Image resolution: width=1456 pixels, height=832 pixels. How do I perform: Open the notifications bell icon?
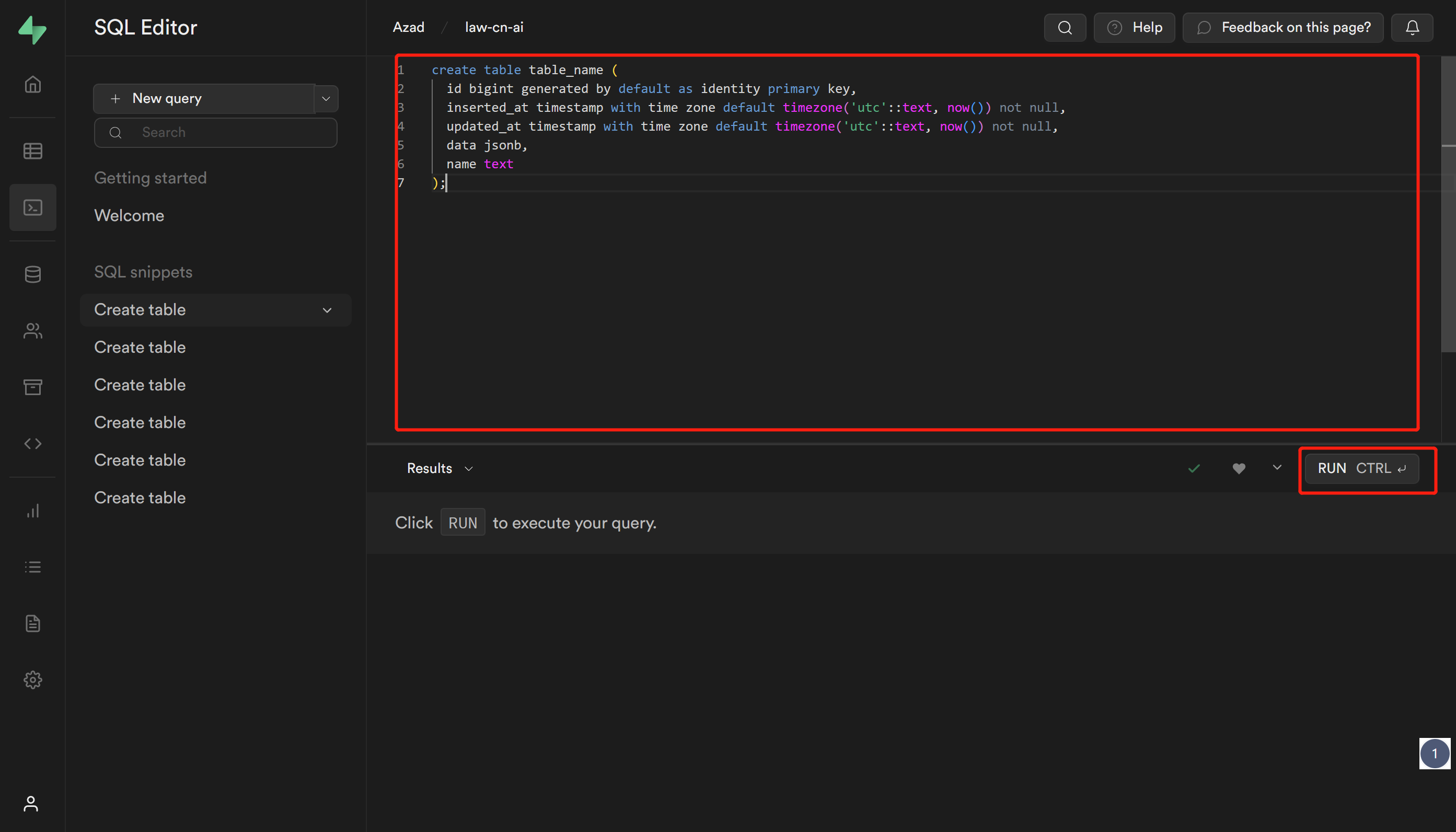pyautogui.click(x=1412, y=27)
